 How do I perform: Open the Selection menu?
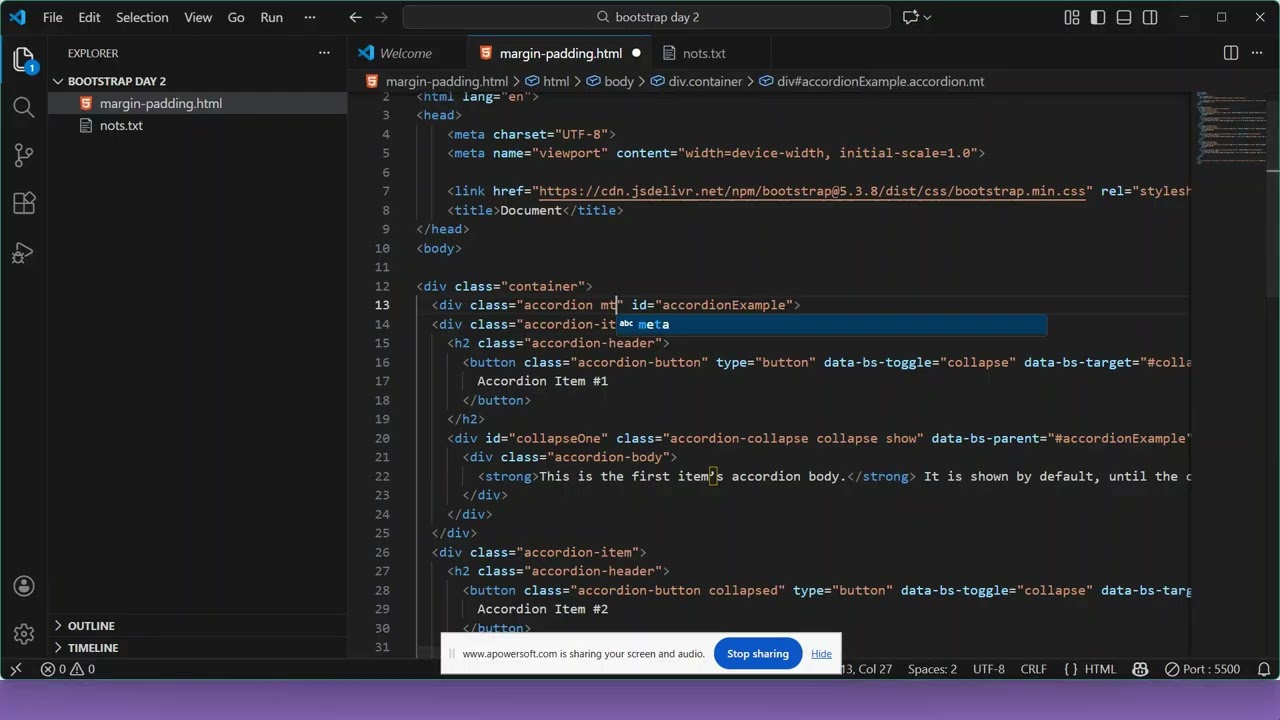[142, 17]
